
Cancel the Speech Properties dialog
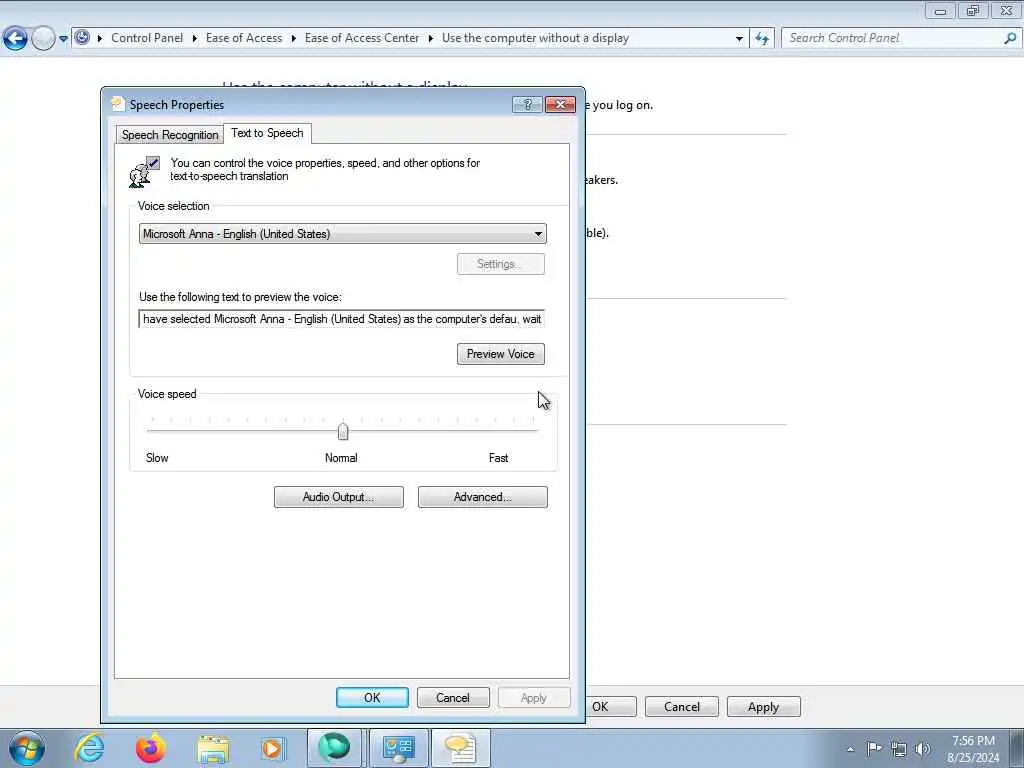tap(453, 697)
